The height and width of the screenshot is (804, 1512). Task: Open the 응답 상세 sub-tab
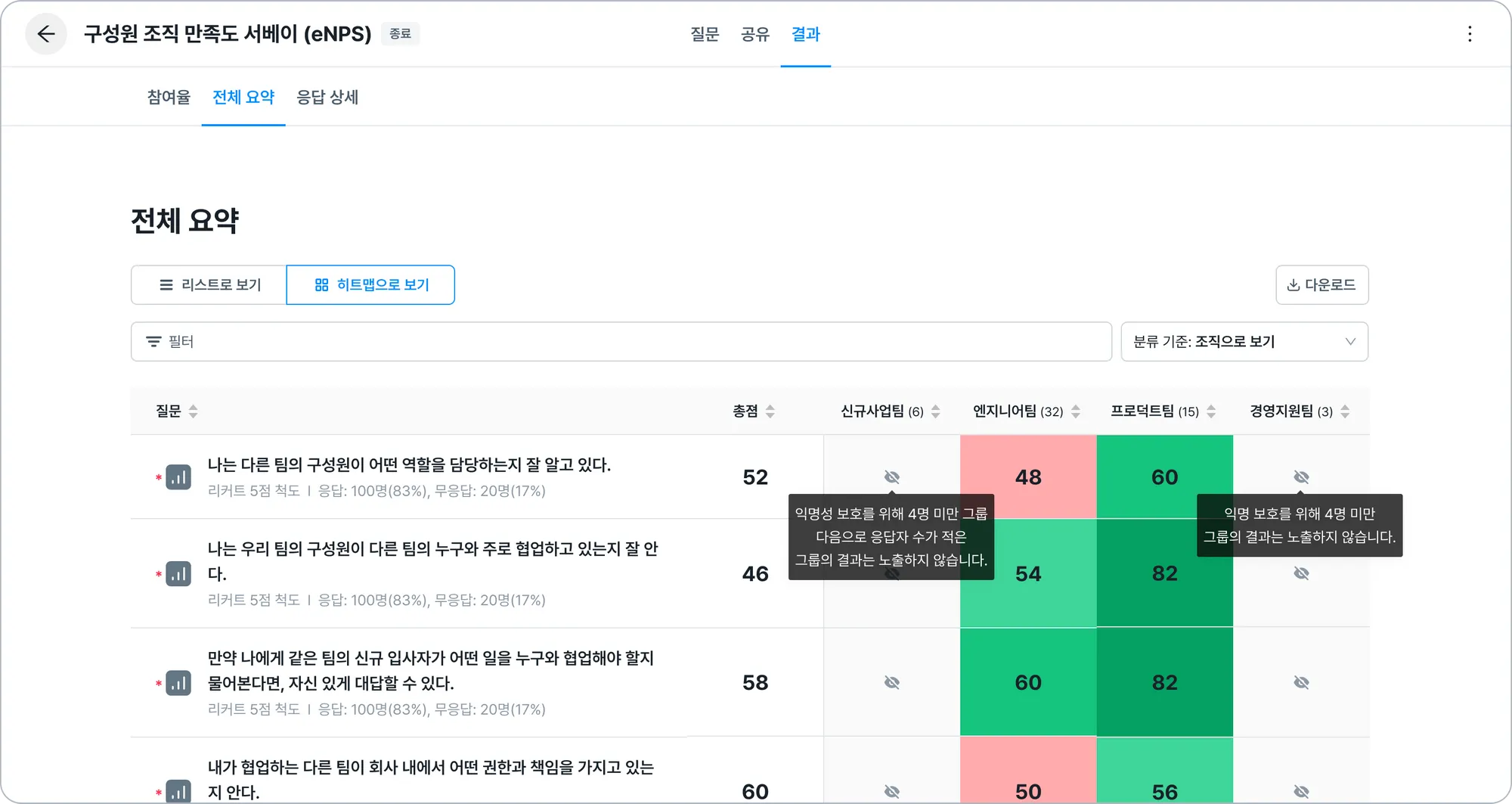(327, 97)
